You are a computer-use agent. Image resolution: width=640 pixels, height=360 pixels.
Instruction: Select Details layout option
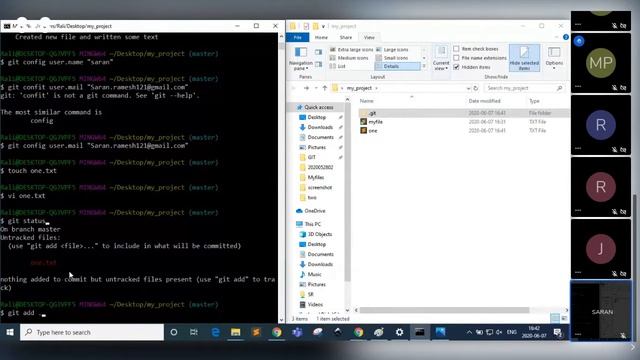pyautogui.click(x=397, y=66)
